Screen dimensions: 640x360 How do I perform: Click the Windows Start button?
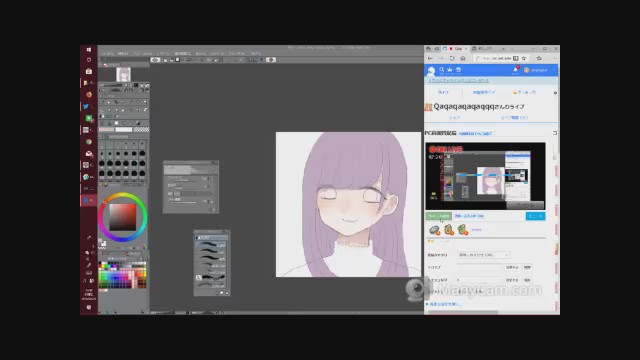[x=89, y=49]
